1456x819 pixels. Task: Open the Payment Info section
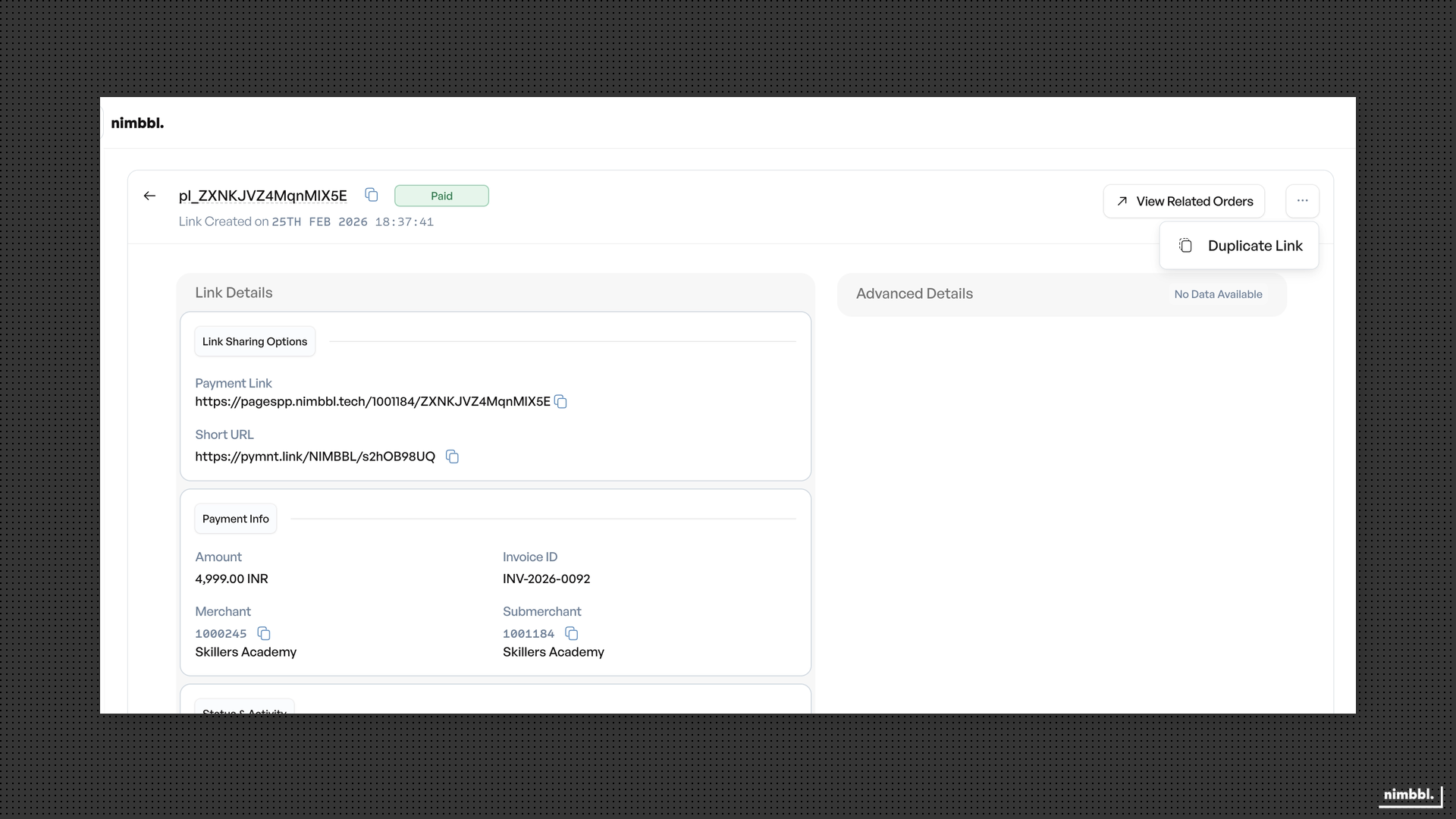[x=235, y=519]
